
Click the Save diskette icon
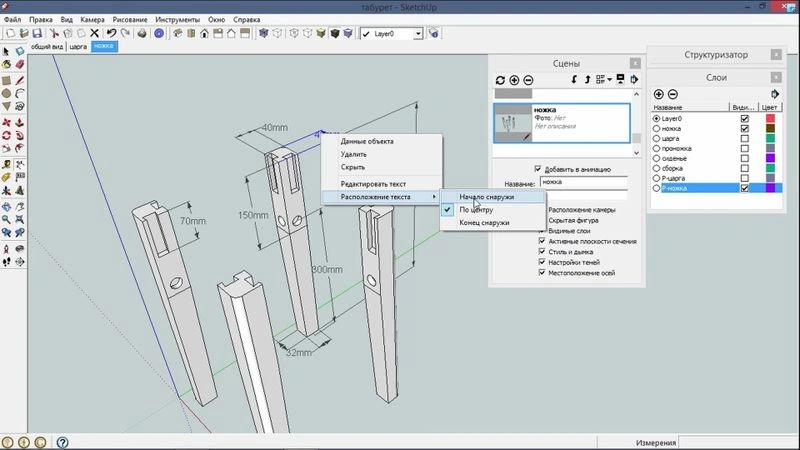pos(37,33)
